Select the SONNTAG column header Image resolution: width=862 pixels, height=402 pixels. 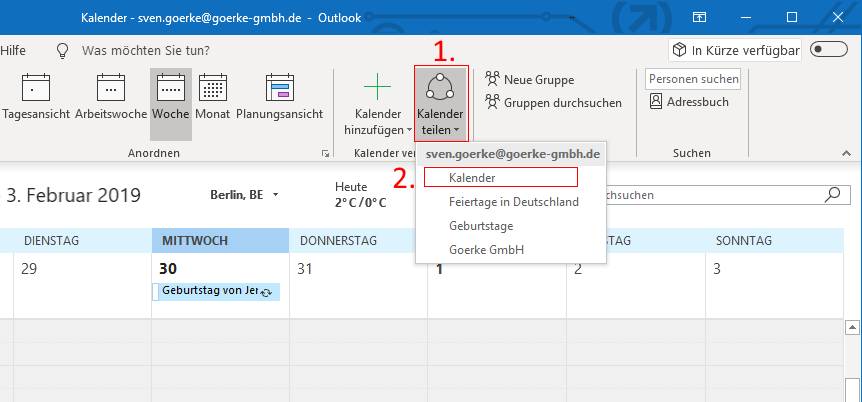775,240
